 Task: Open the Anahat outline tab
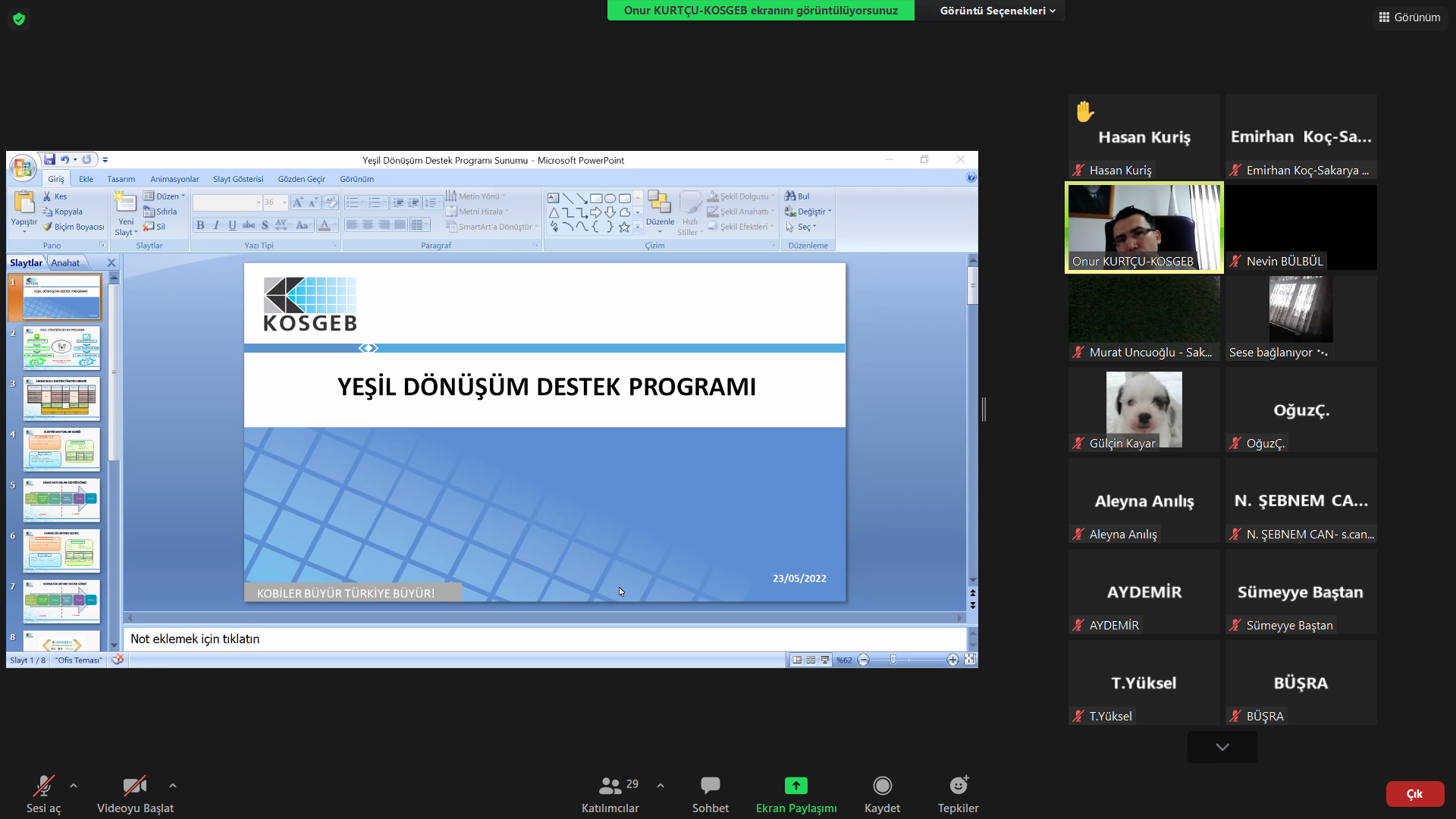[65, 263]
